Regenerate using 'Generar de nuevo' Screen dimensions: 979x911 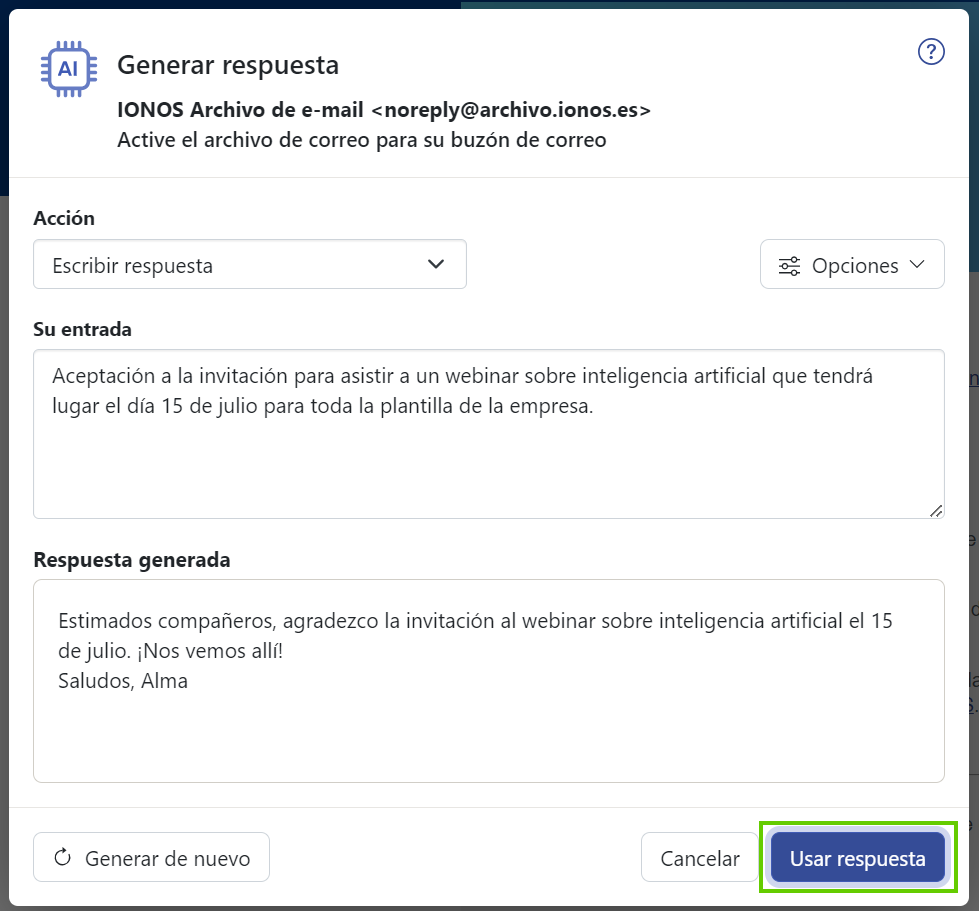[x=152, y=858]
